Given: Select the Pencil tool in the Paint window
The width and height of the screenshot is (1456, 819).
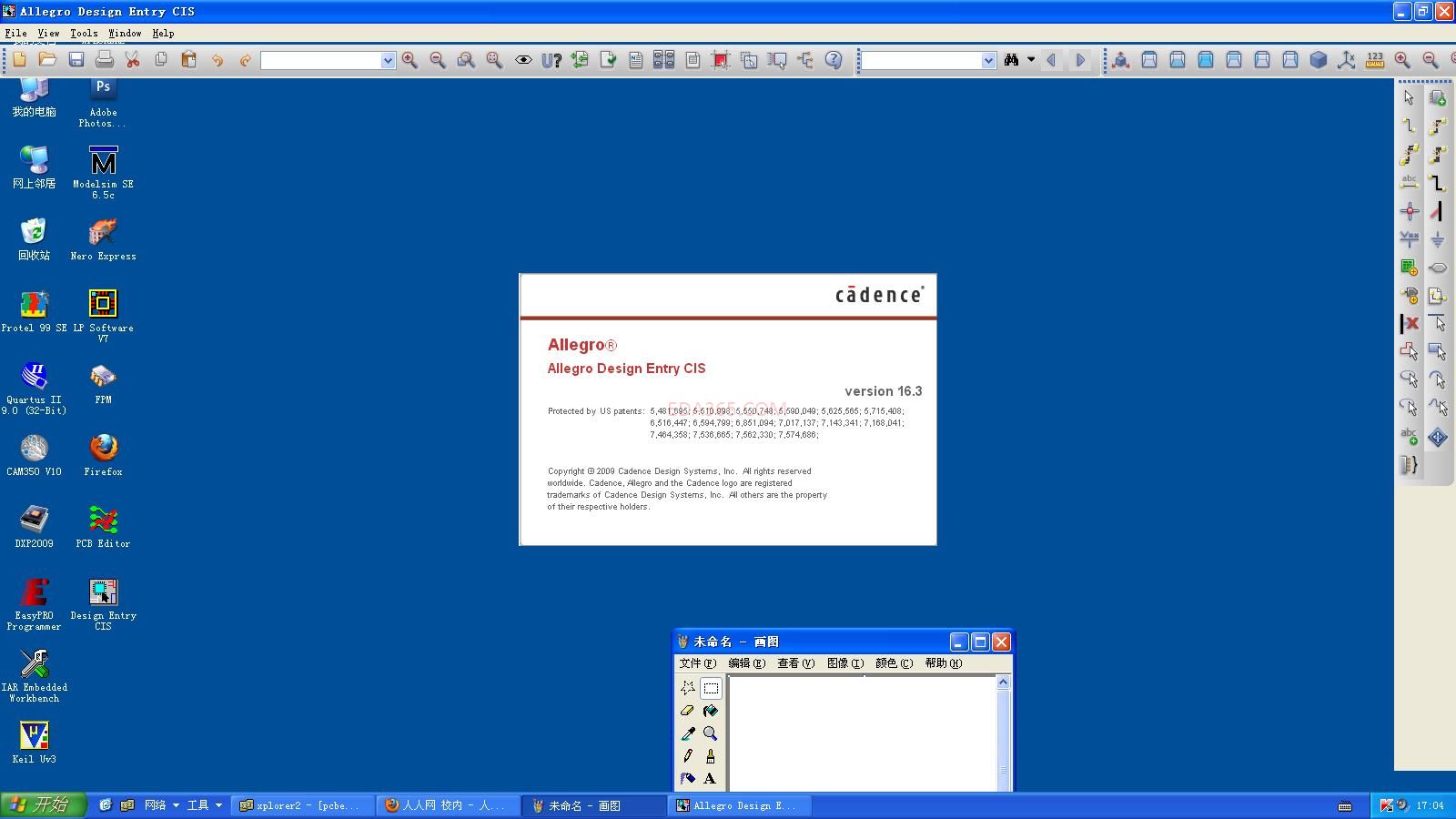Looking at the screenshot, I should (688, 756).
